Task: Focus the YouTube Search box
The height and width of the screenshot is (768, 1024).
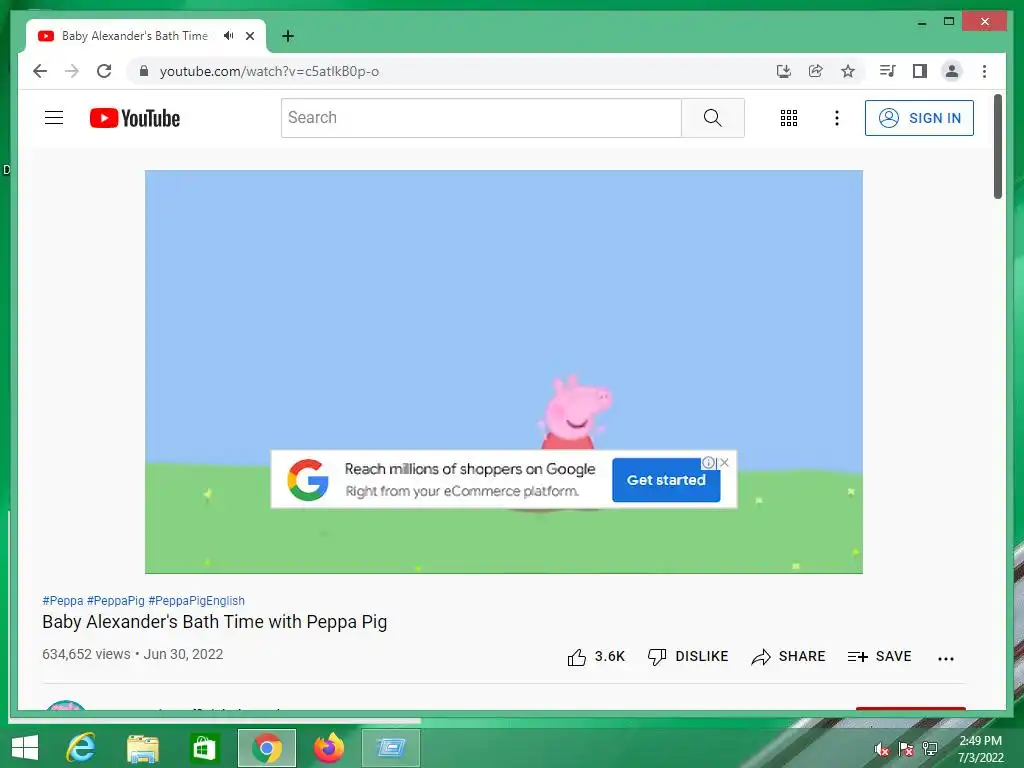Action: [481, 118]
